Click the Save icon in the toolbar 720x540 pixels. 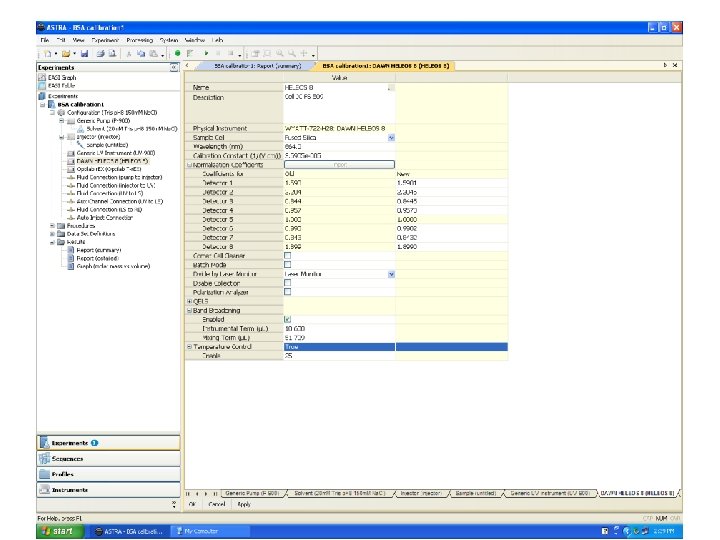[x=84, y=52]
